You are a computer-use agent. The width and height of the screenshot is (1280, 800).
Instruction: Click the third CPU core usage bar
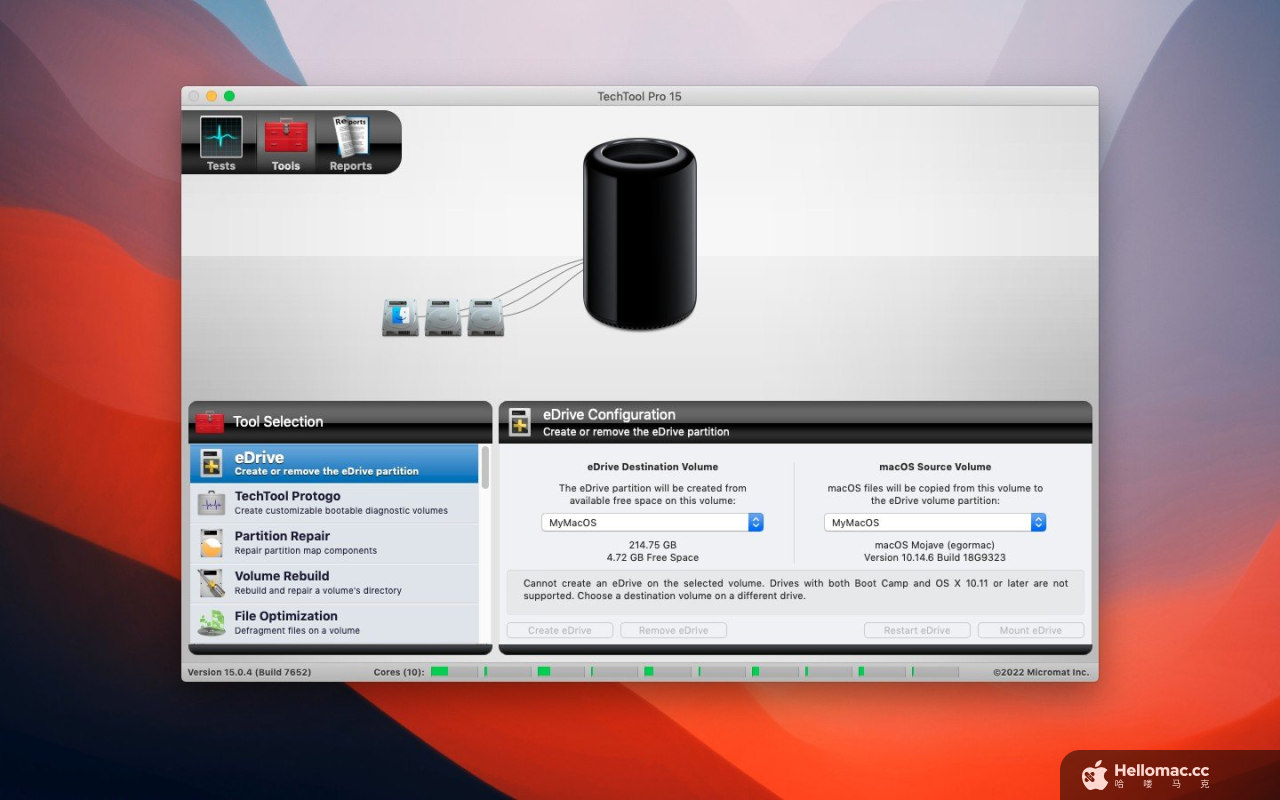tap(561, 672)
